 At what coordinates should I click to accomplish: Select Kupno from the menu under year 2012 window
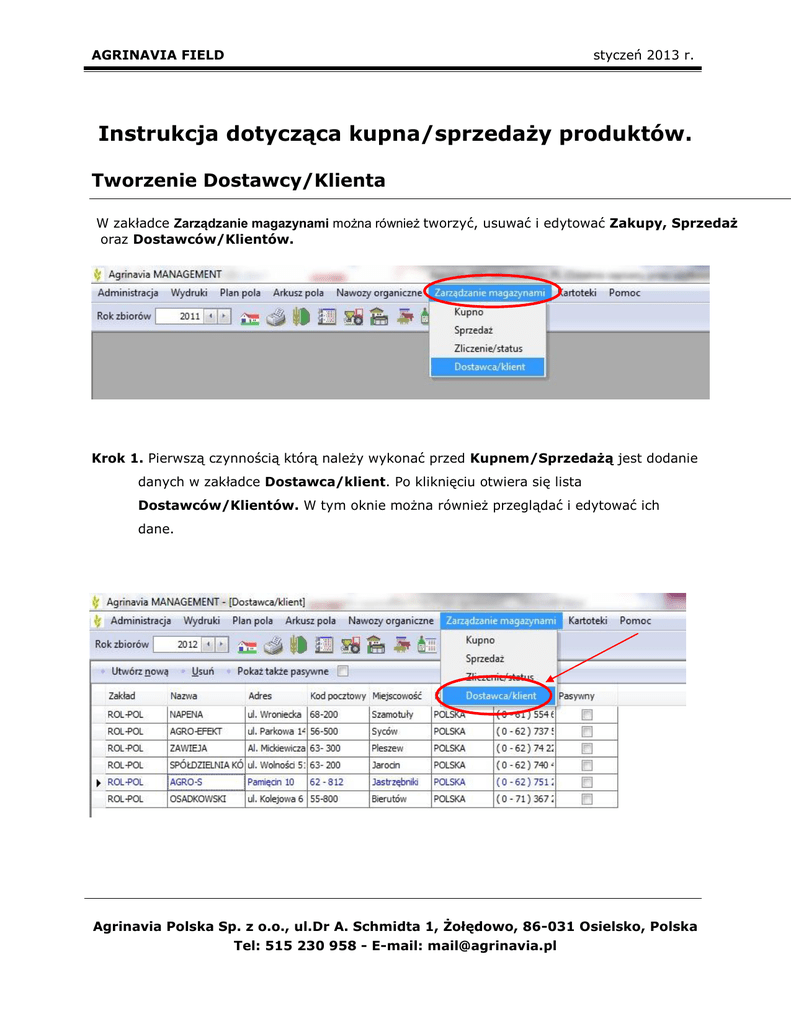tap(480, 640)
